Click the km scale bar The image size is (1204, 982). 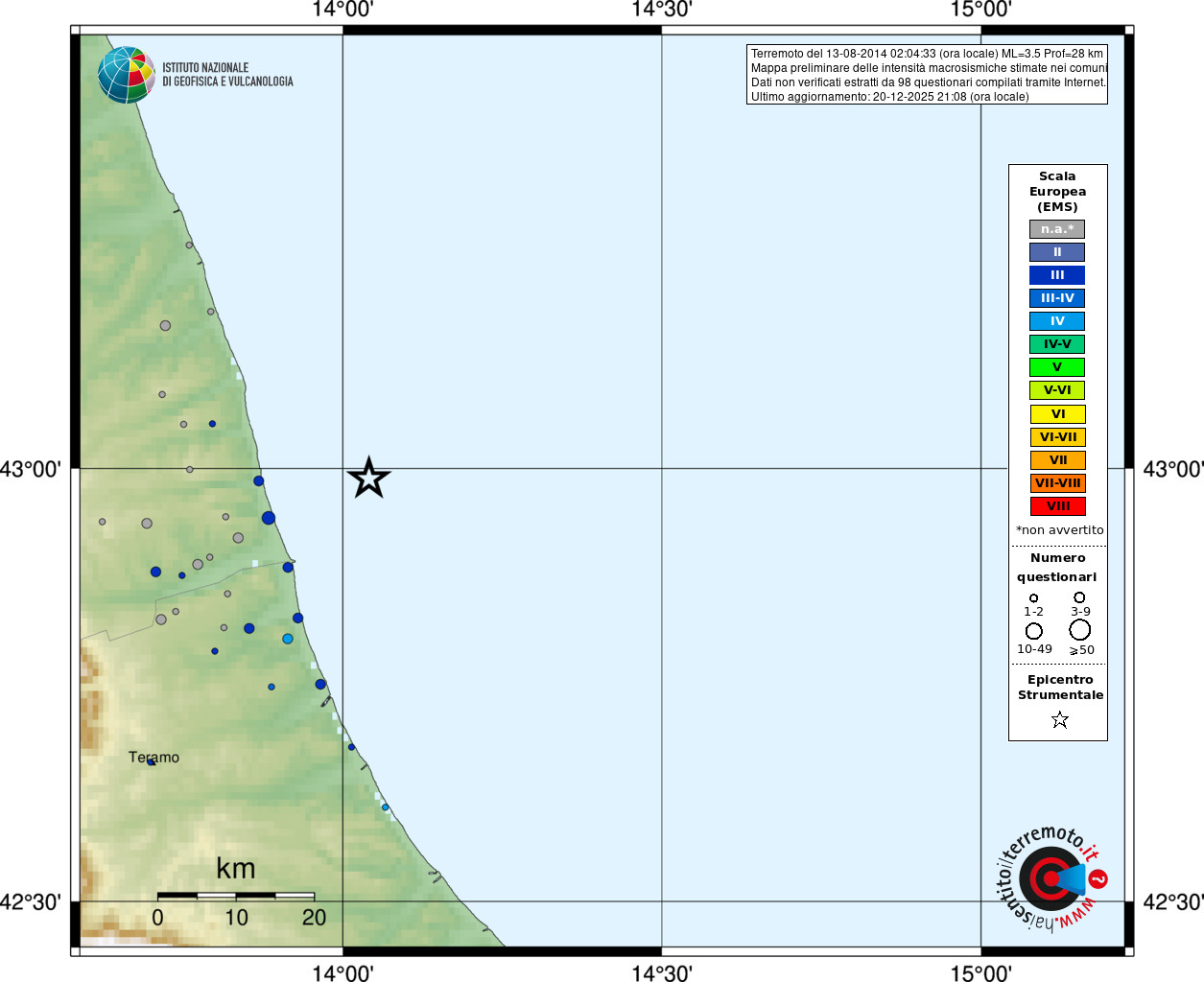pyautogui.click(x=236, y=896)
